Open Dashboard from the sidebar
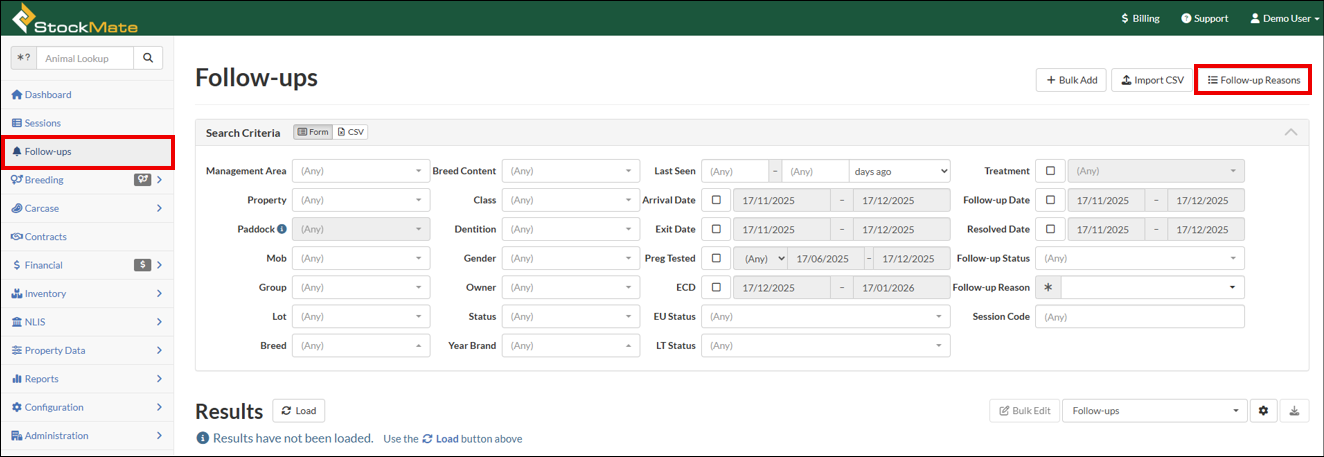 [x=48, y=95]
